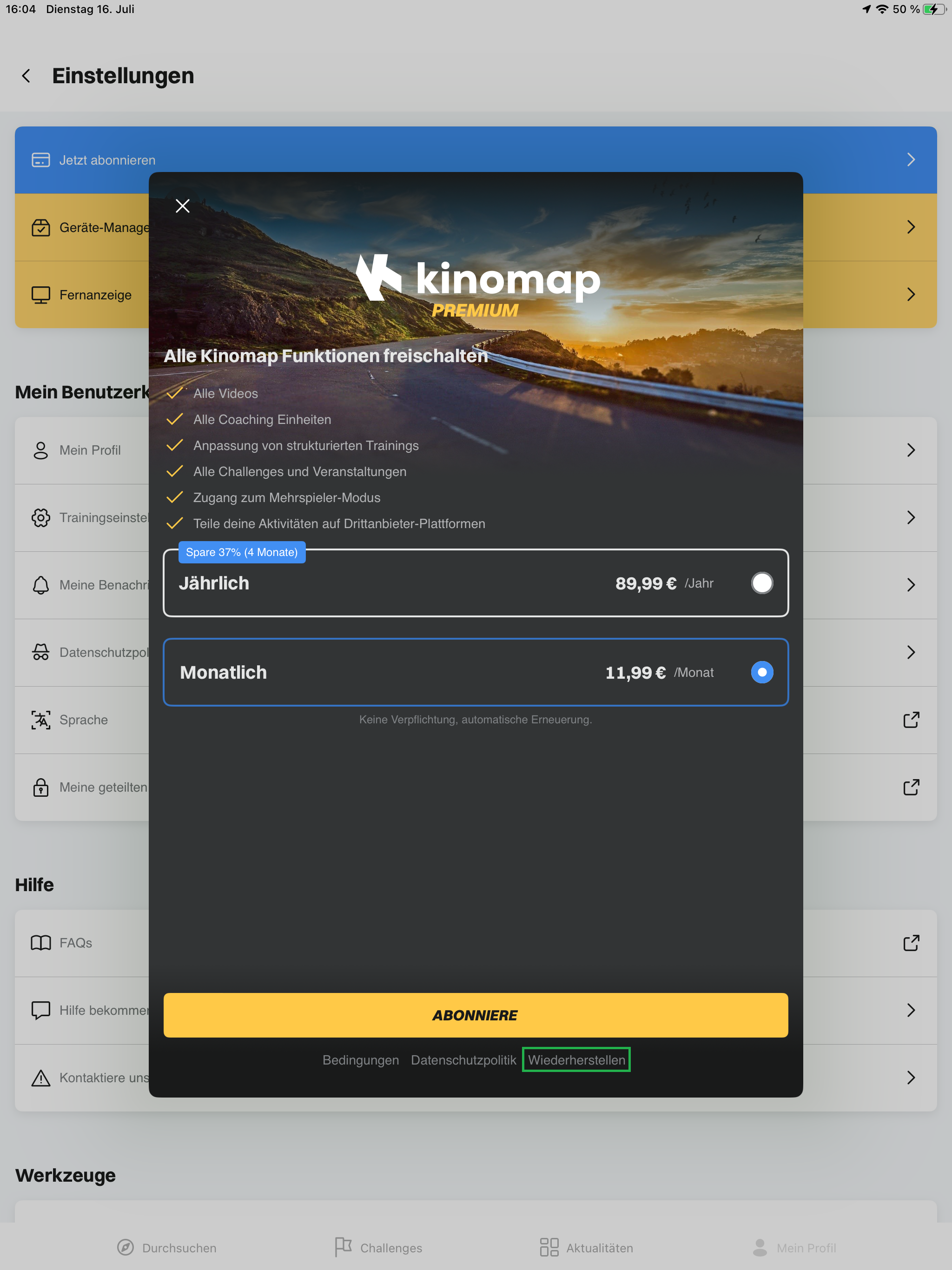Tap the battery status icon
Viewport: 952px width, 1270px height.
point(934,9)
